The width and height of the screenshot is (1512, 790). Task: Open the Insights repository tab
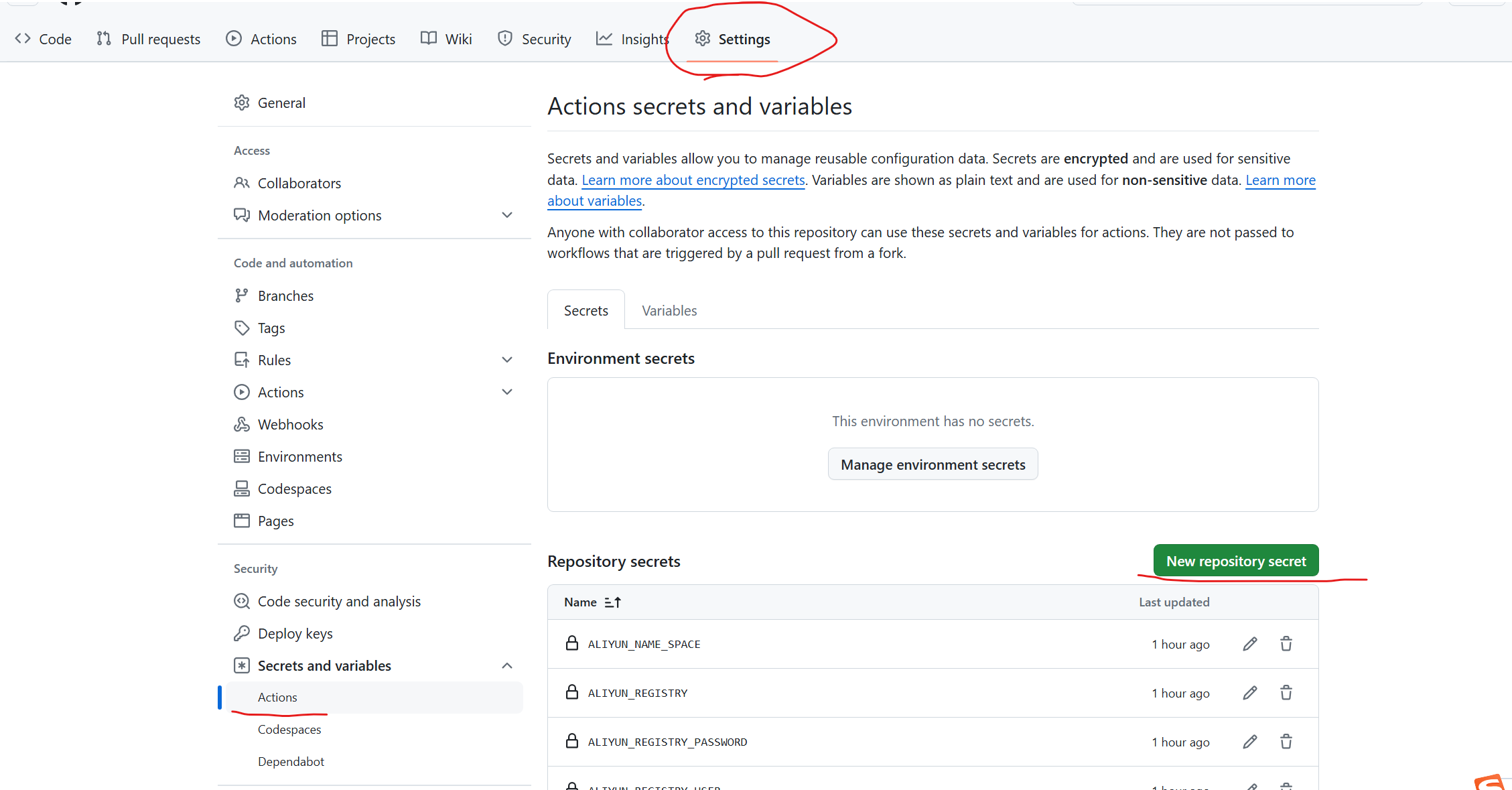point(632,39)
